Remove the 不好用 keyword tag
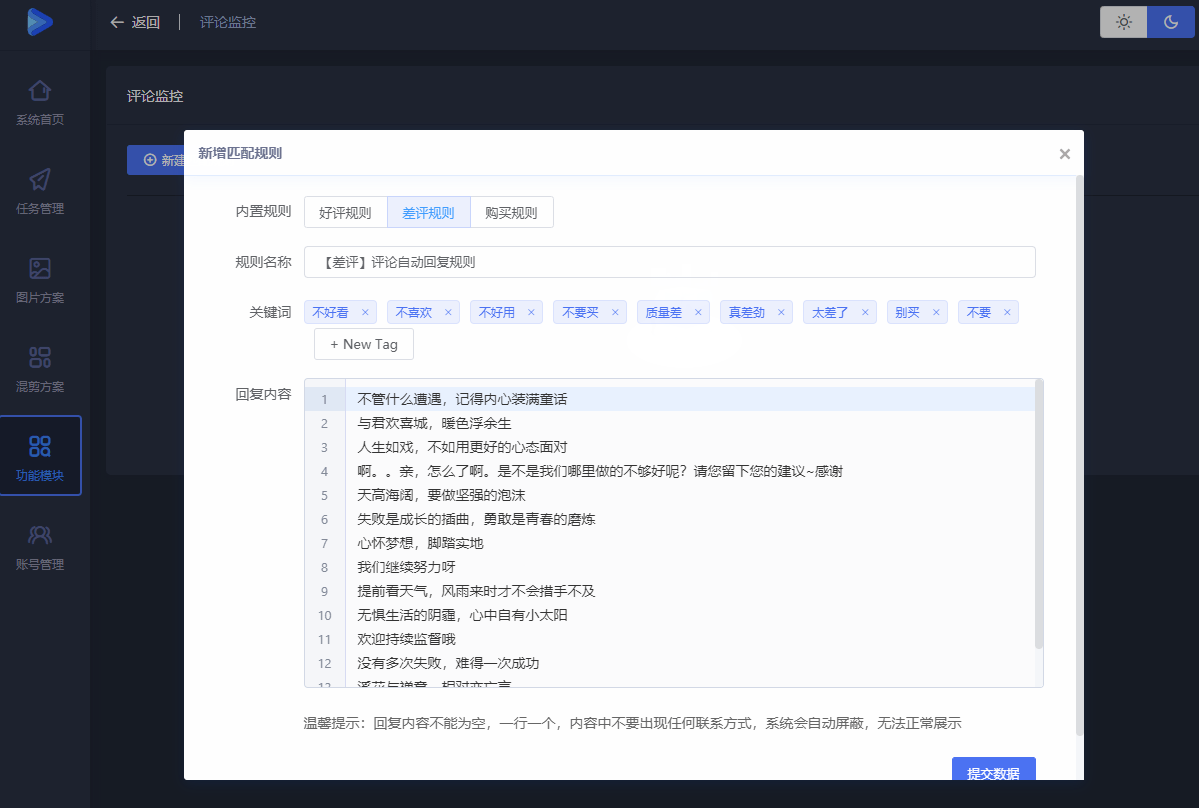The image size is (1199, 808). (x=531, y=312)
